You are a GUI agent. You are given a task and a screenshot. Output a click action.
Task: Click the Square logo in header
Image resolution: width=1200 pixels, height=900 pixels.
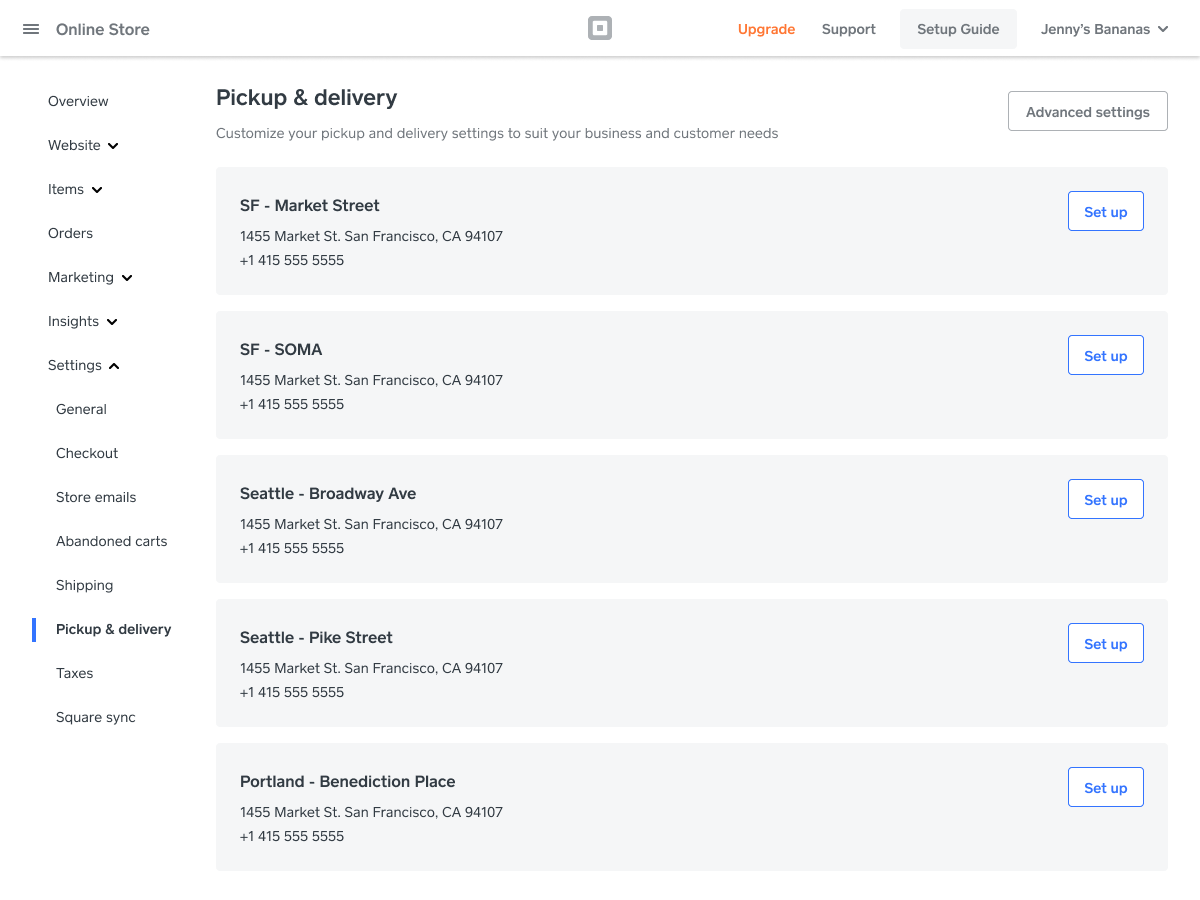coord(600,29)
